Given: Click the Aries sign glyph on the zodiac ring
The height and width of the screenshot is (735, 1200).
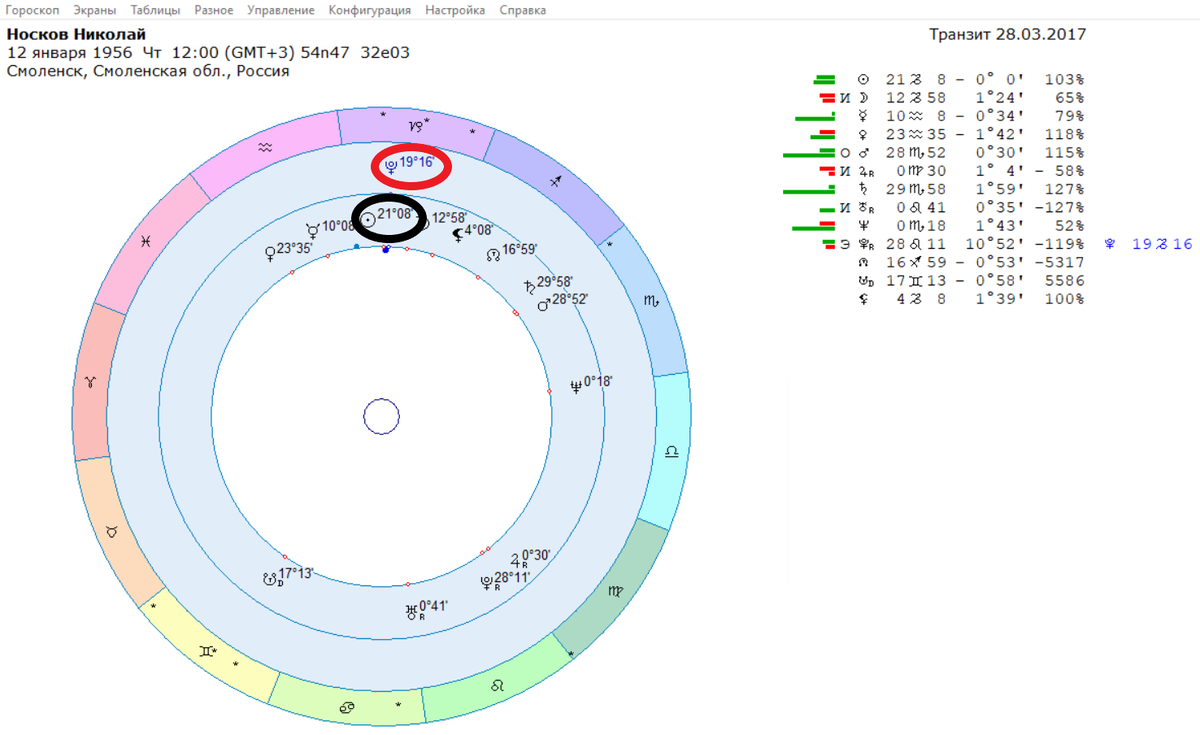Looking at the screenshot, I should [x=92, y=382].
